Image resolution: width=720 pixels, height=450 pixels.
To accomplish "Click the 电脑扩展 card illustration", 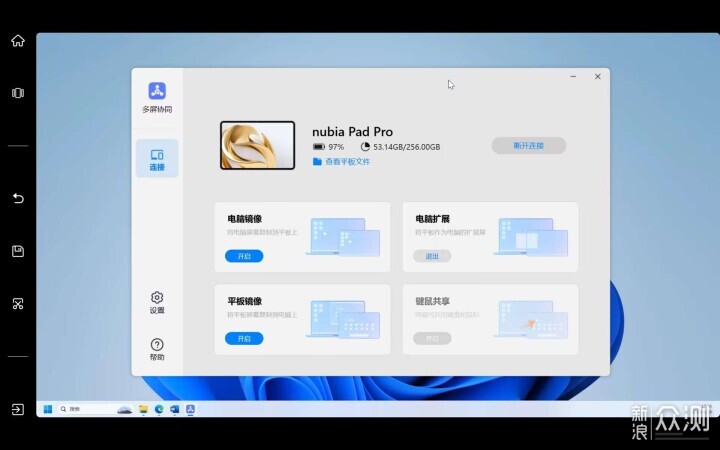I will pyautogui.click(x=531, y=237).
